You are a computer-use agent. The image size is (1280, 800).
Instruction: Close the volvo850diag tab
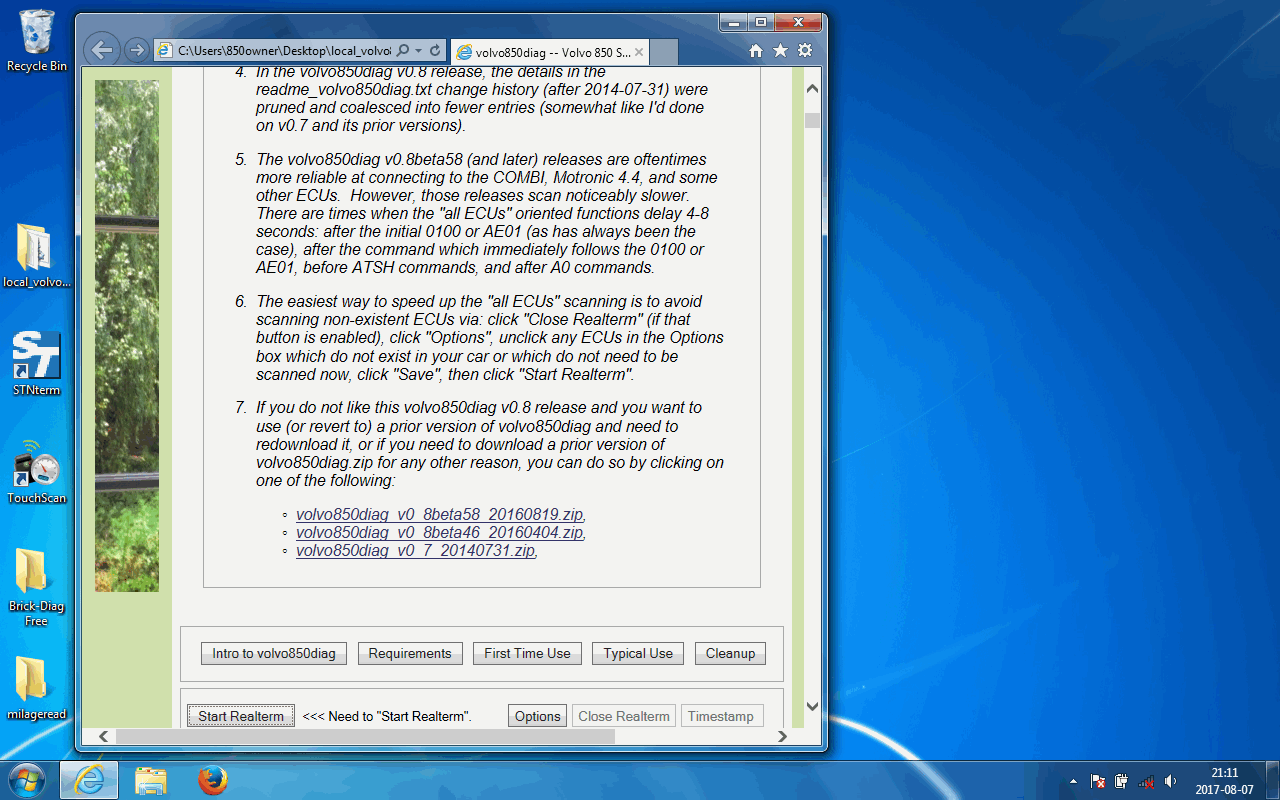click(639, 52)
